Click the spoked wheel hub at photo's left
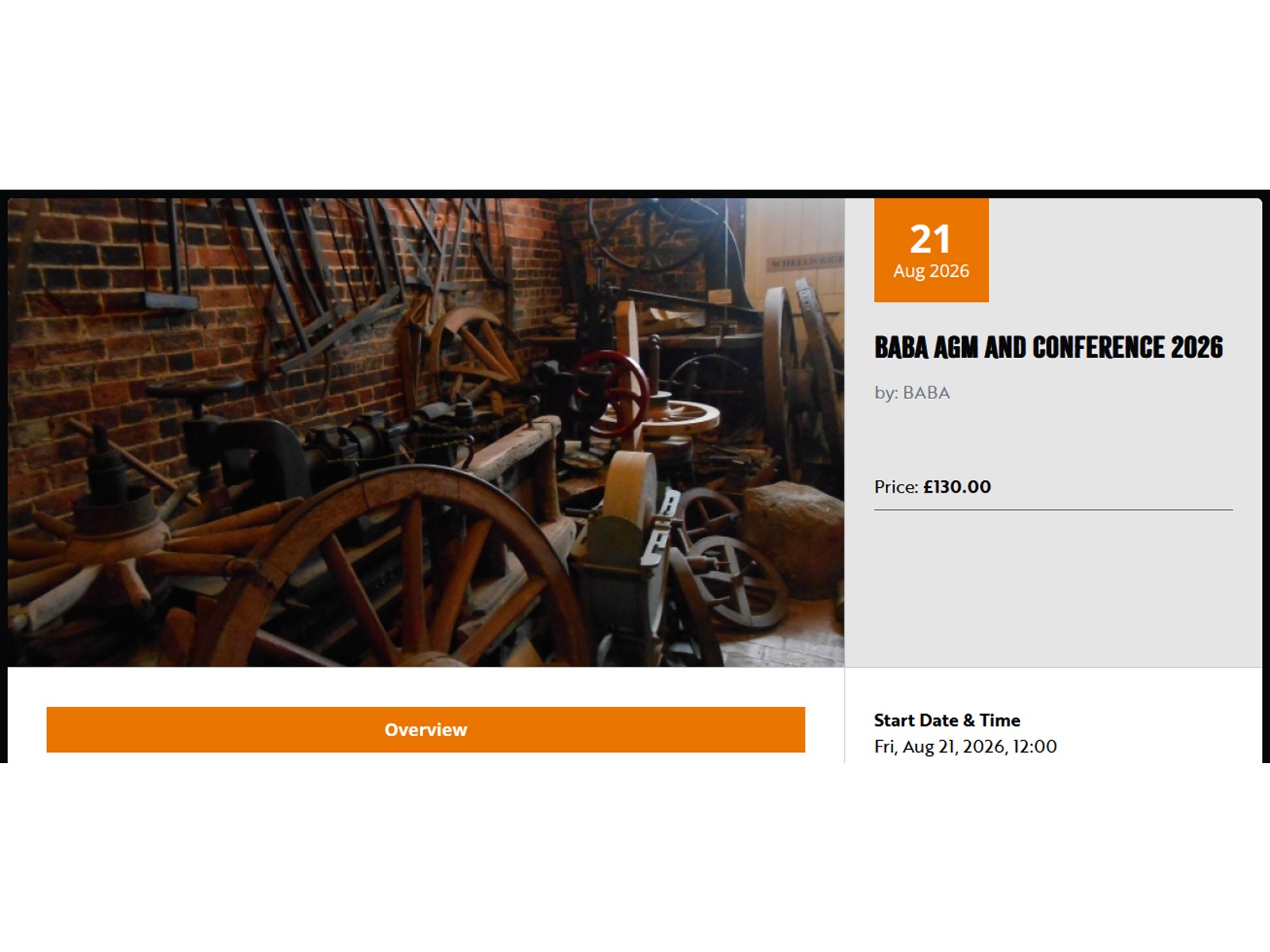 pyautogui.click(x=111, y=524)
